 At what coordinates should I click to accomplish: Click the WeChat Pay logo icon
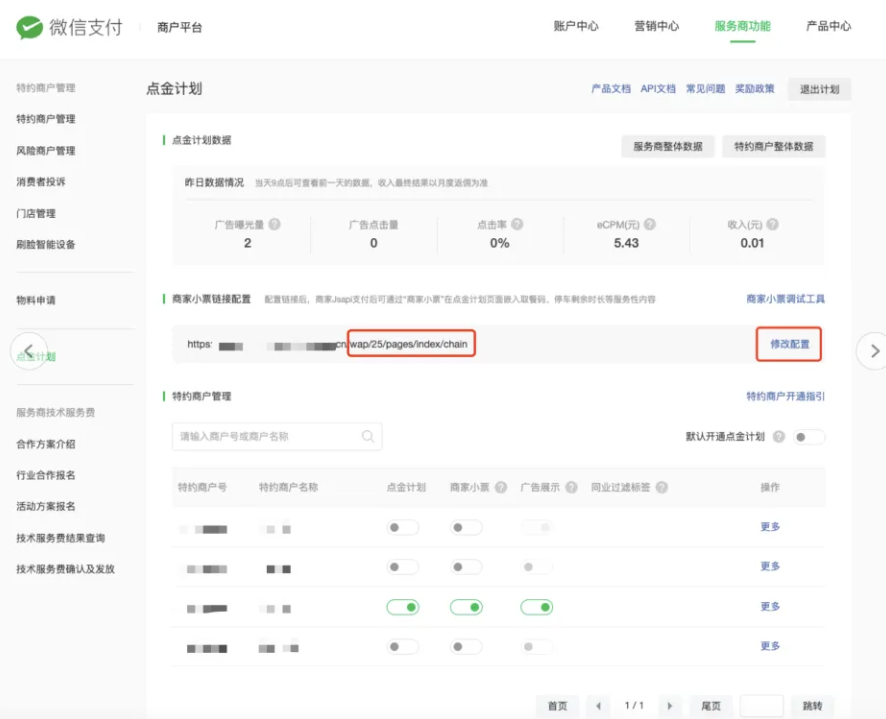[x=30, y=27]
